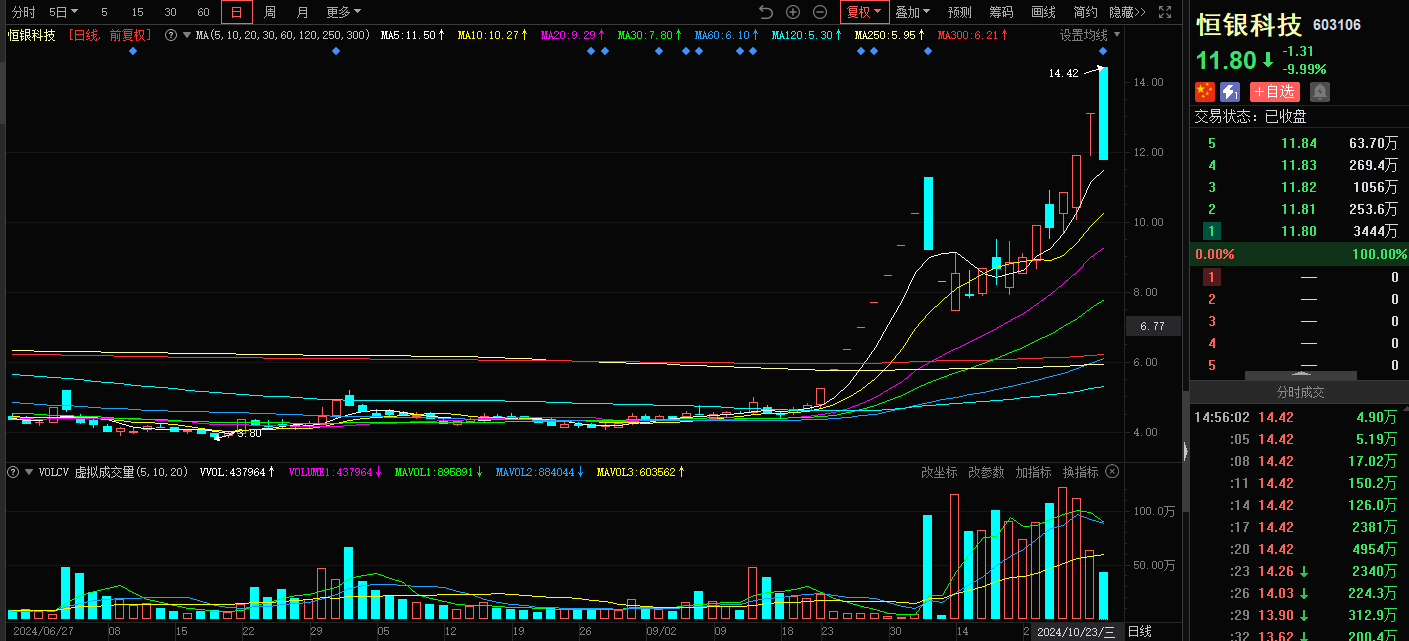
Task: Open the 设置均线 moving-average settings dropdown
Action: click(1090, 35)
